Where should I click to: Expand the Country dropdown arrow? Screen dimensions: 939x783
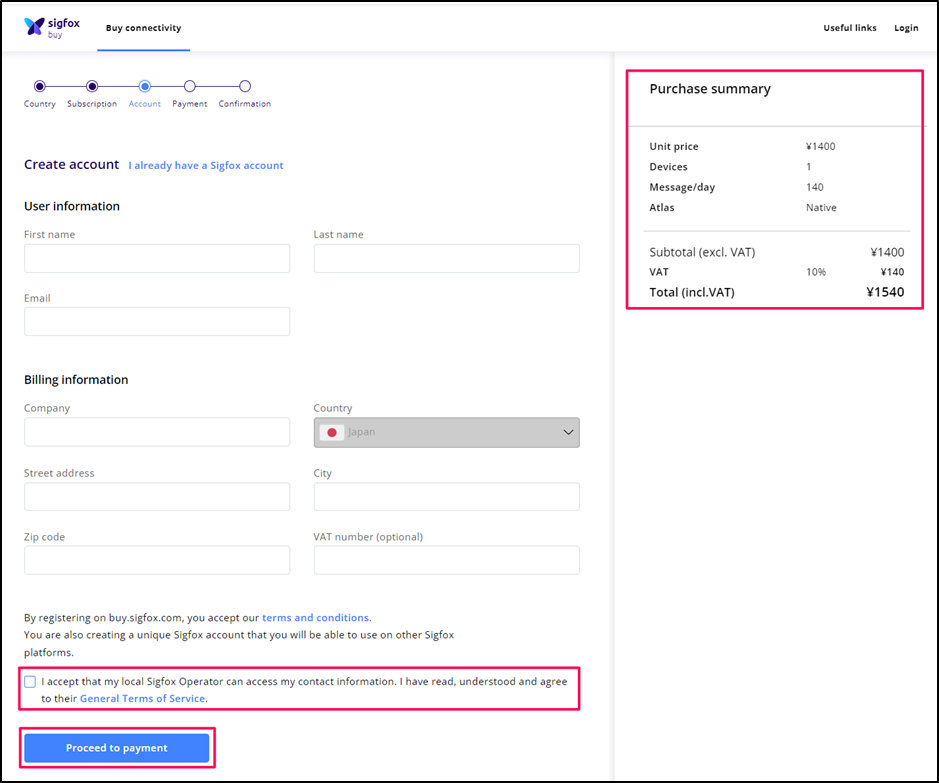pyautogui.click(x=568, y=432)
